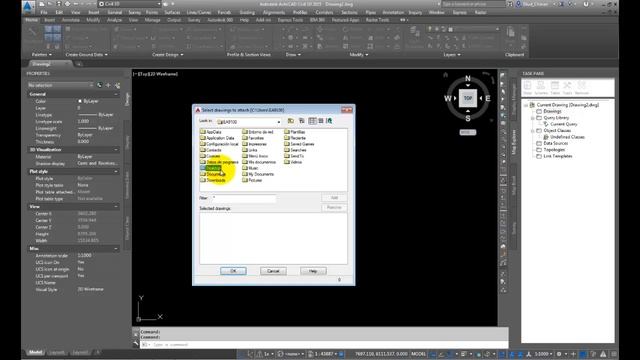Click the annotation monitor icon in status bar
640x360 pixels.
[573, 354]
